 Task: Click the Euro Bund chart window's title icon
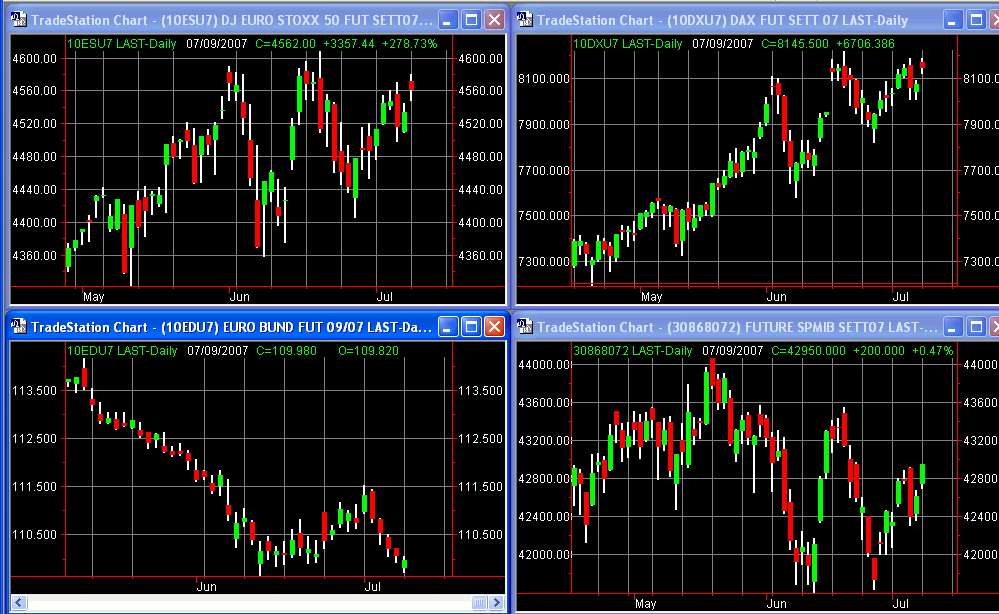(x=18, y=327)
